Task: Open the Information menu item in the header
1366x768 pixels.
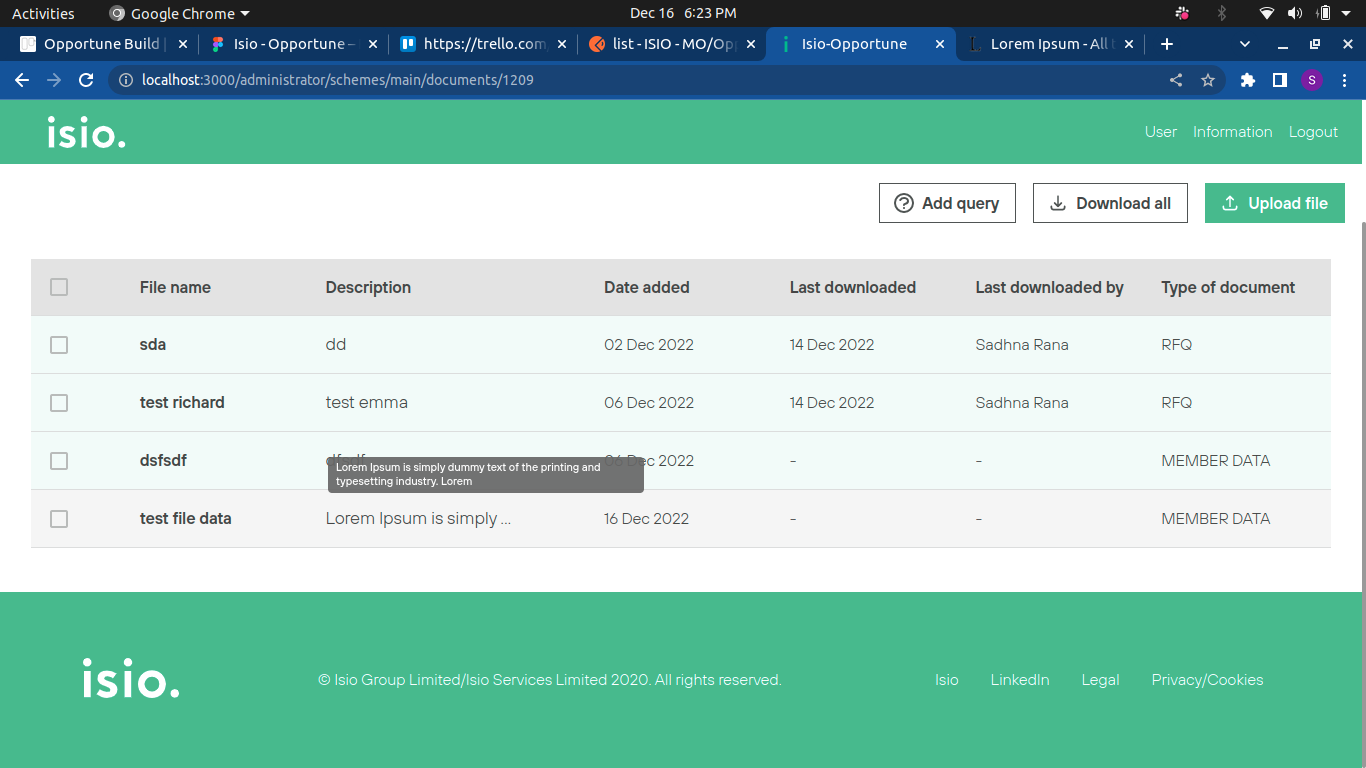Action: pos(1232,132)
